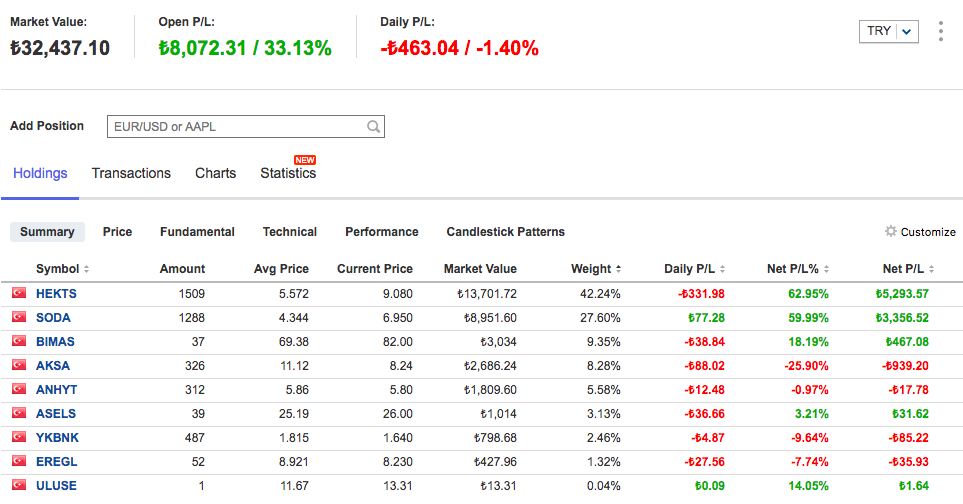Open the Charts tab
The width and height of the screenshot is (963, 504).
215,173
